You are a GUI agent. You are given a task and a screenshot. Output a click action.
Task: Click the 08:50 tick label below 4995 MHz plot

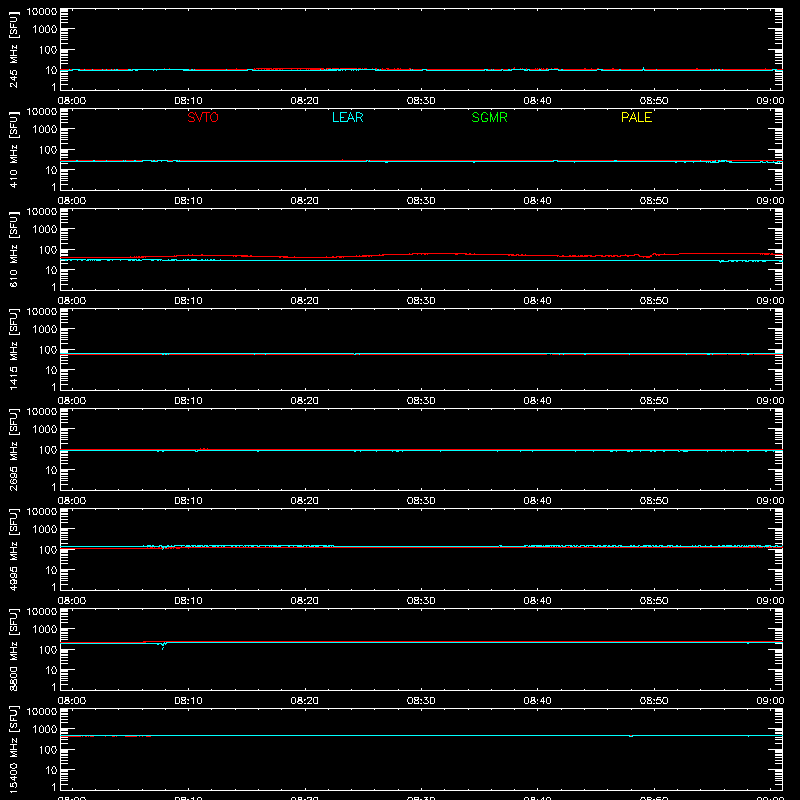pos(654,601)
